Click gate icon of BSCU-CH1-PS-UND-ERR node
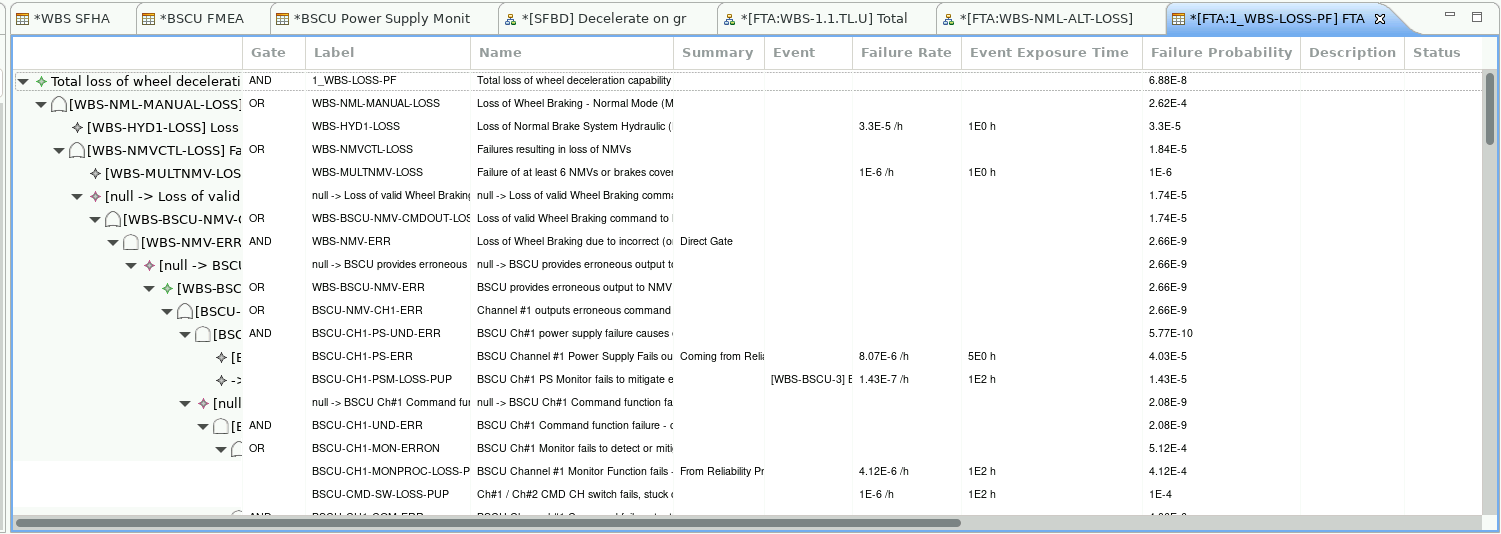The width and height of the screenshot is (1501, 534). pos(203,334)
